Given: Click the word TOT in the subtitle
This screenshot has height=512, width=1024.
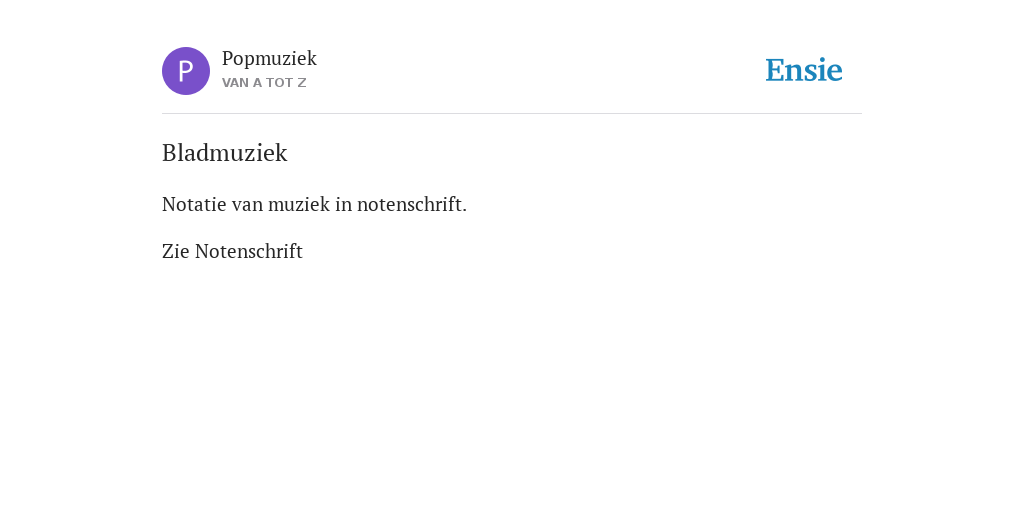Looking at the screenshot, I should point(279,83).
